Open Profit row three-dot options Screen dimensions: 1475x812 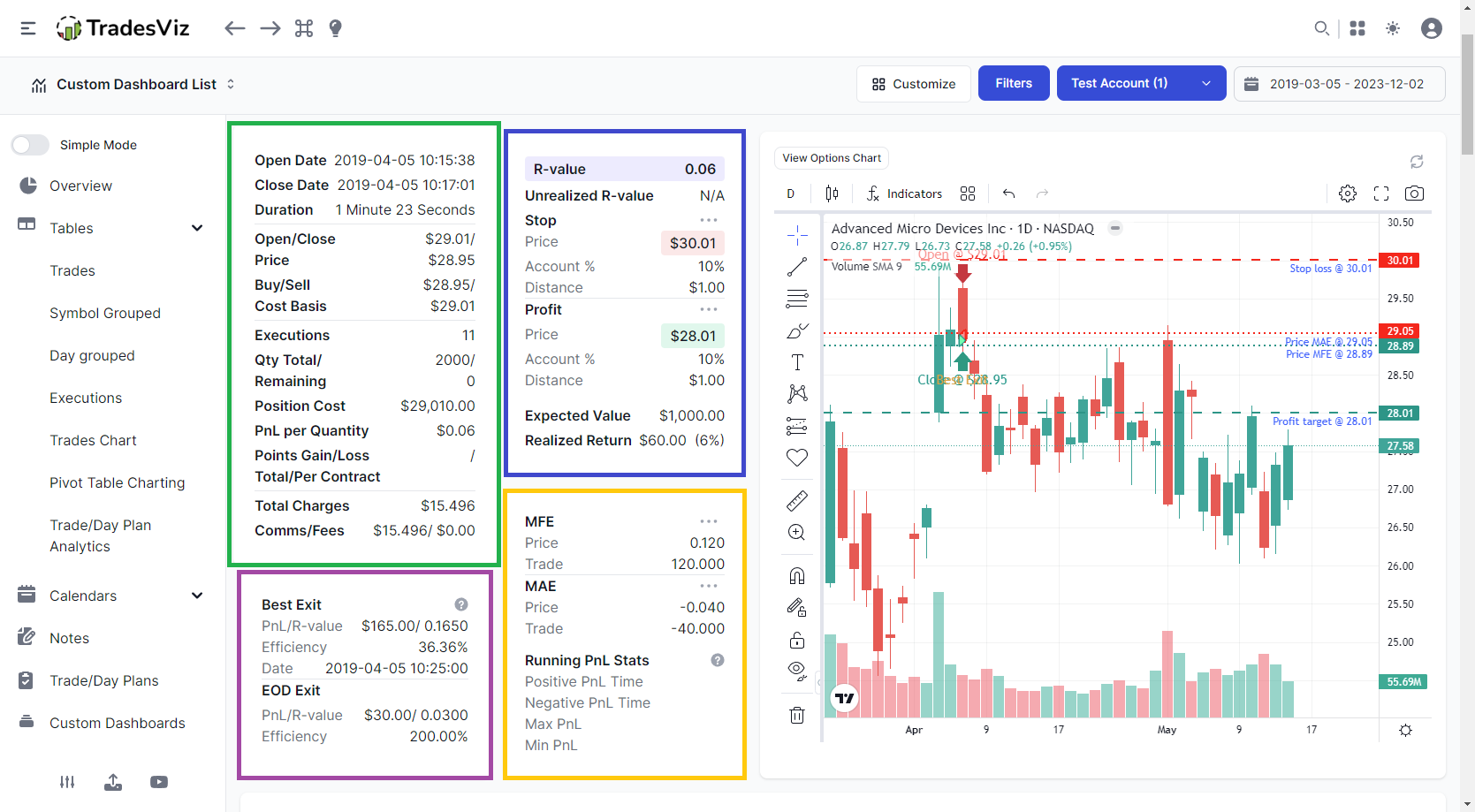(709, 309)
